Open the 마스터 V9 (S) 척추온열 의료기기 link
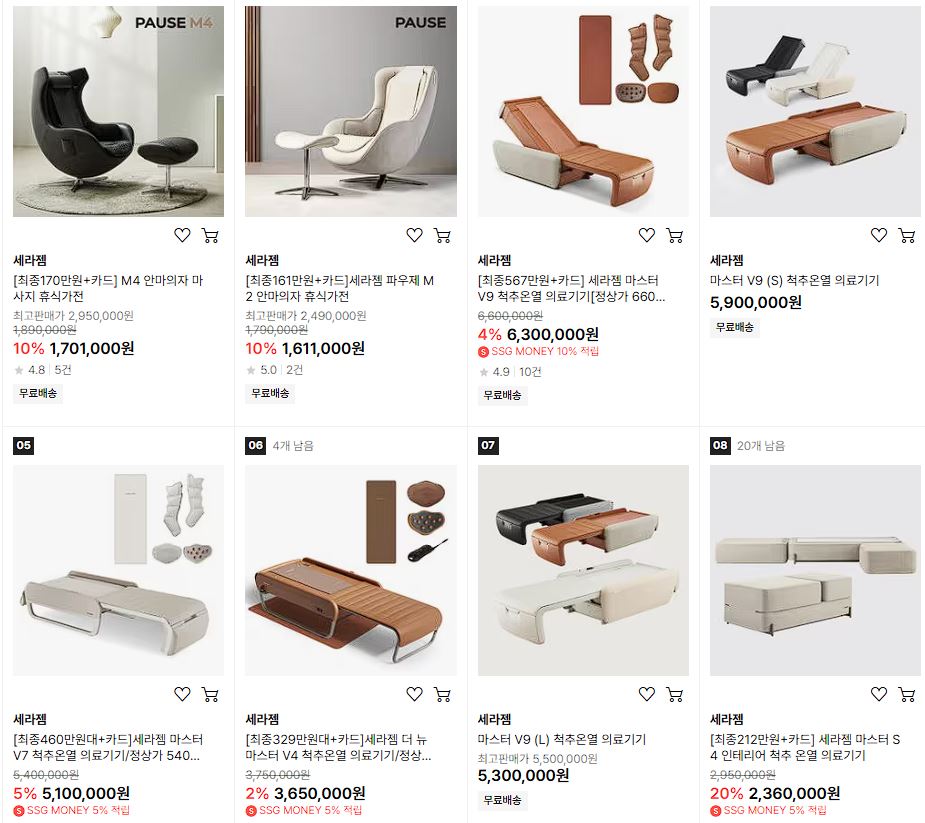Viewport: 925px width, 823px height. tap(795, 280)
